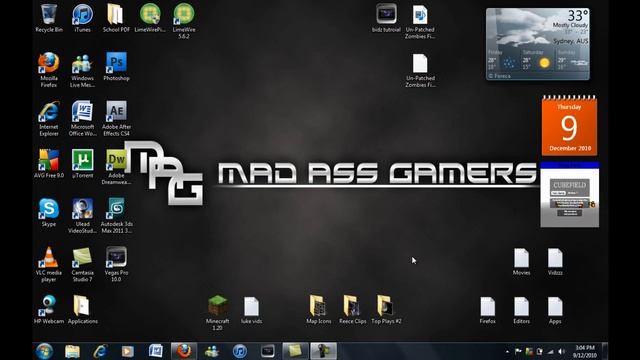Click the Cubefield gadget thumbnail
640x360 pixels.
570,195
